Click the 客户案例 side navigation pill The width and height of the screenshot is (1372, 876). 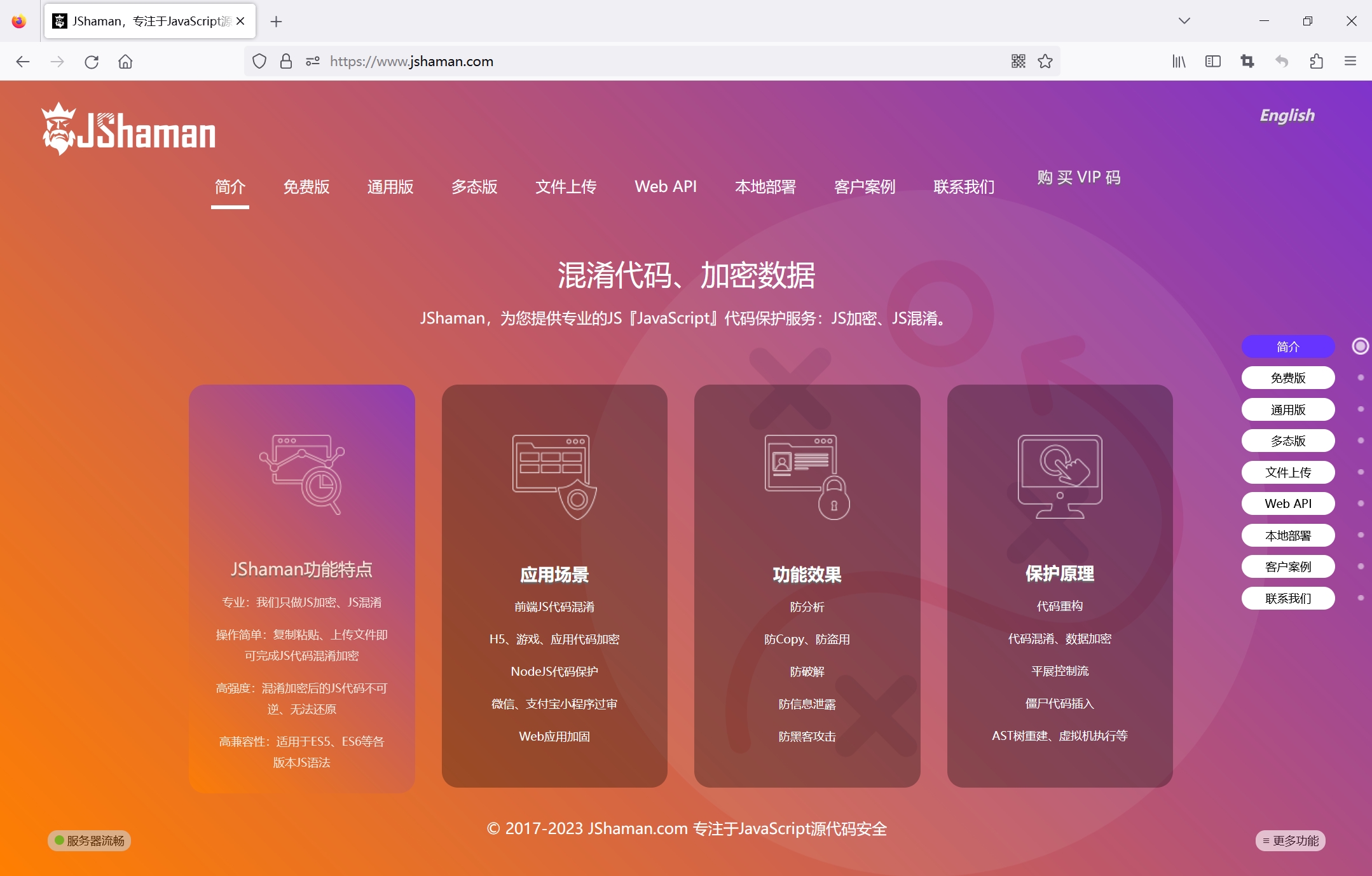pos(1288,566)
